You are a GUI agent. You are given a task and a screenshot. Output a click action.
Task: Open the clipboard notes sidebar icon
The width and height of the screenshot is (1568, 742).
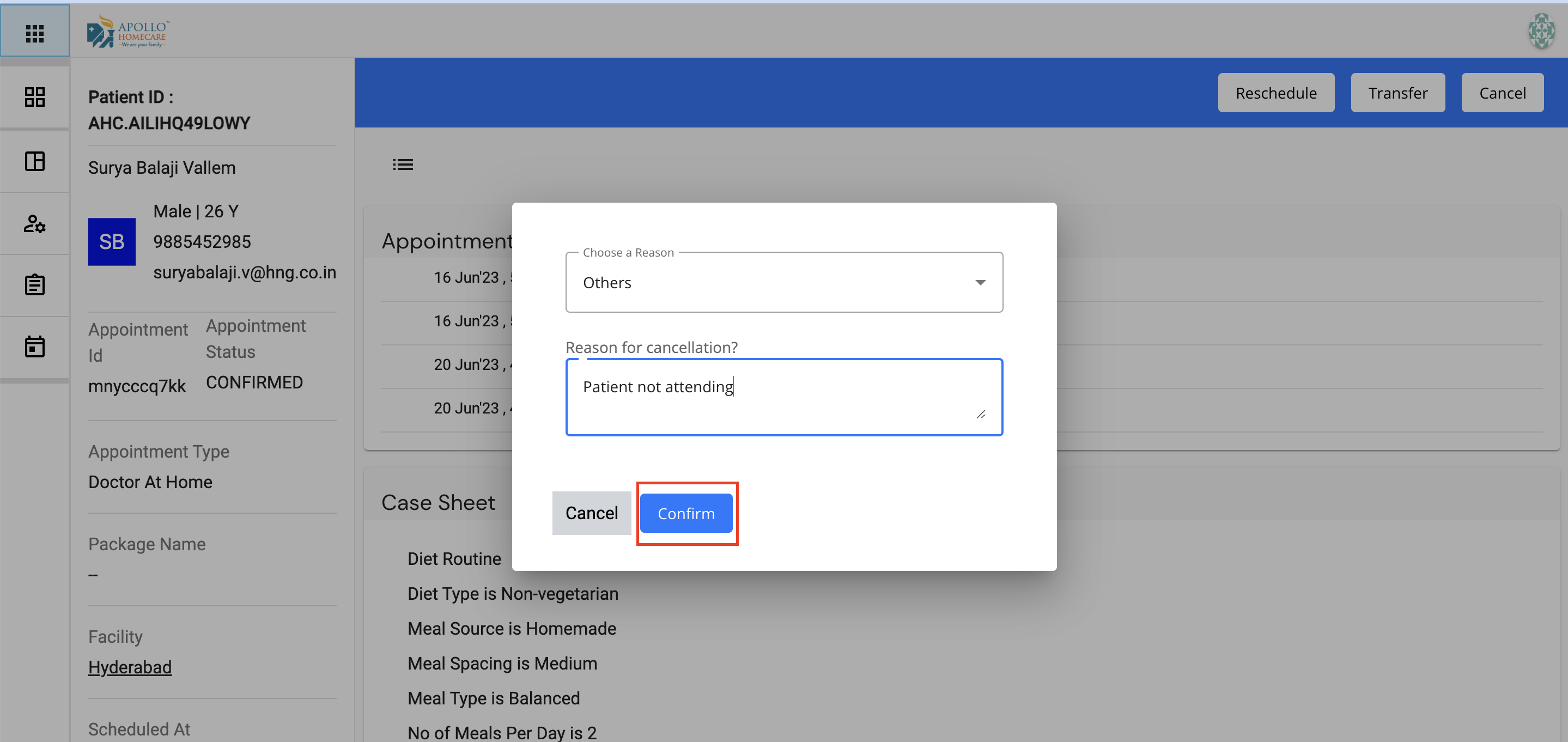coord(35,285)
